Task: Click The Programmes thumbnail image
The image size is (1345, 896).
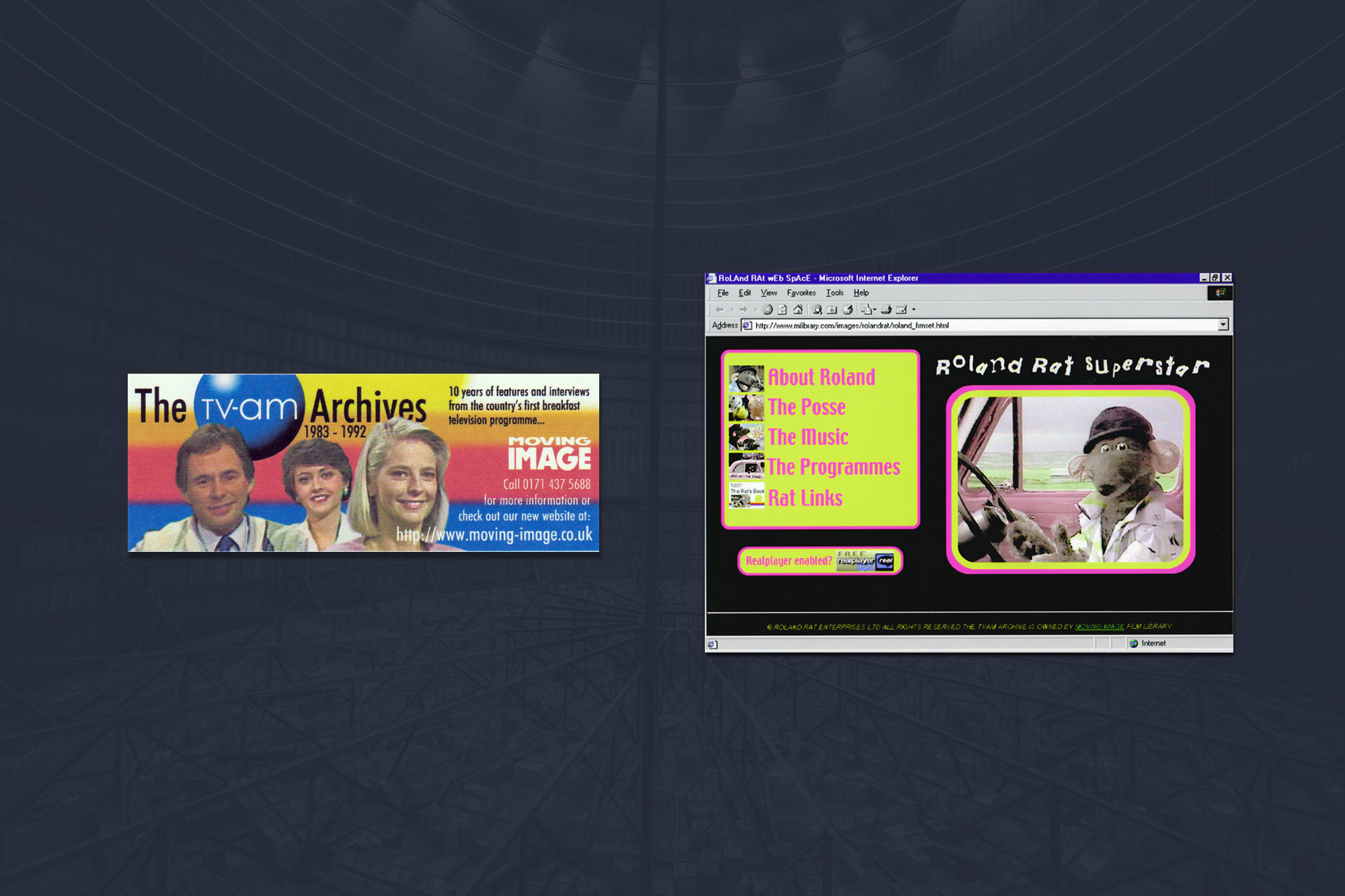Action: [x=746, y=466]
